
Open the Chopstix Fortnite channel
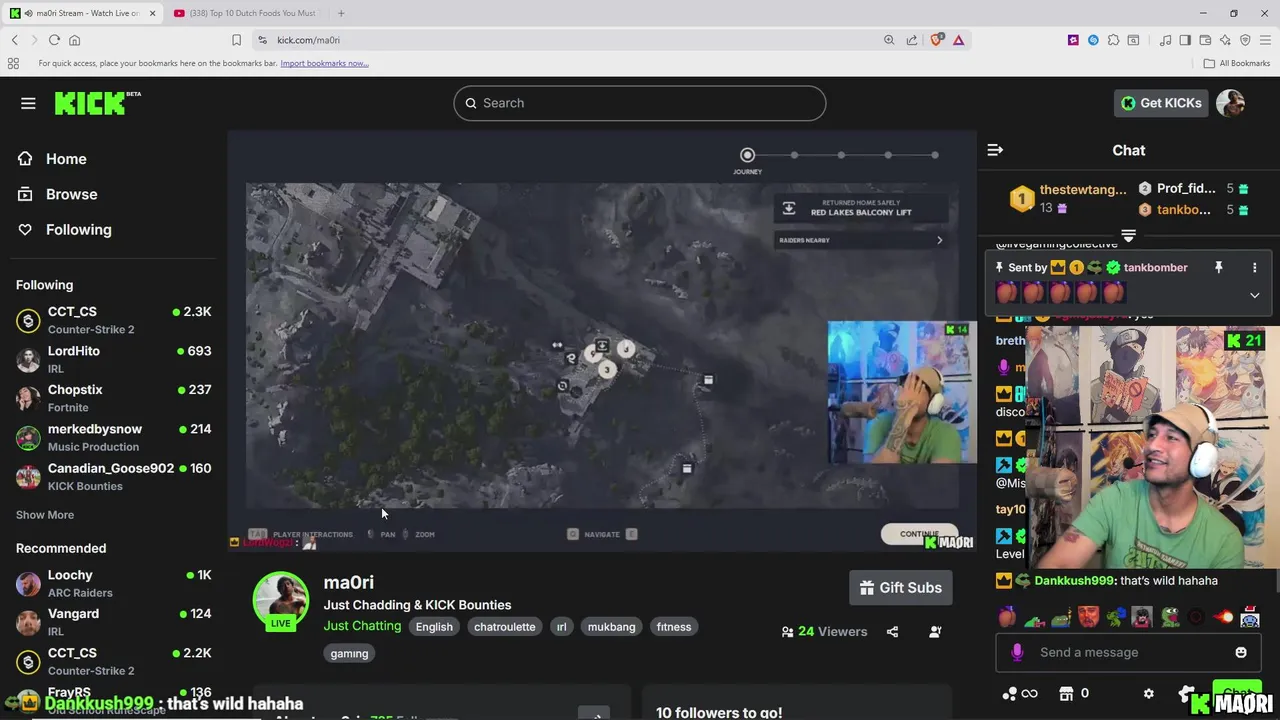point(113,398)
